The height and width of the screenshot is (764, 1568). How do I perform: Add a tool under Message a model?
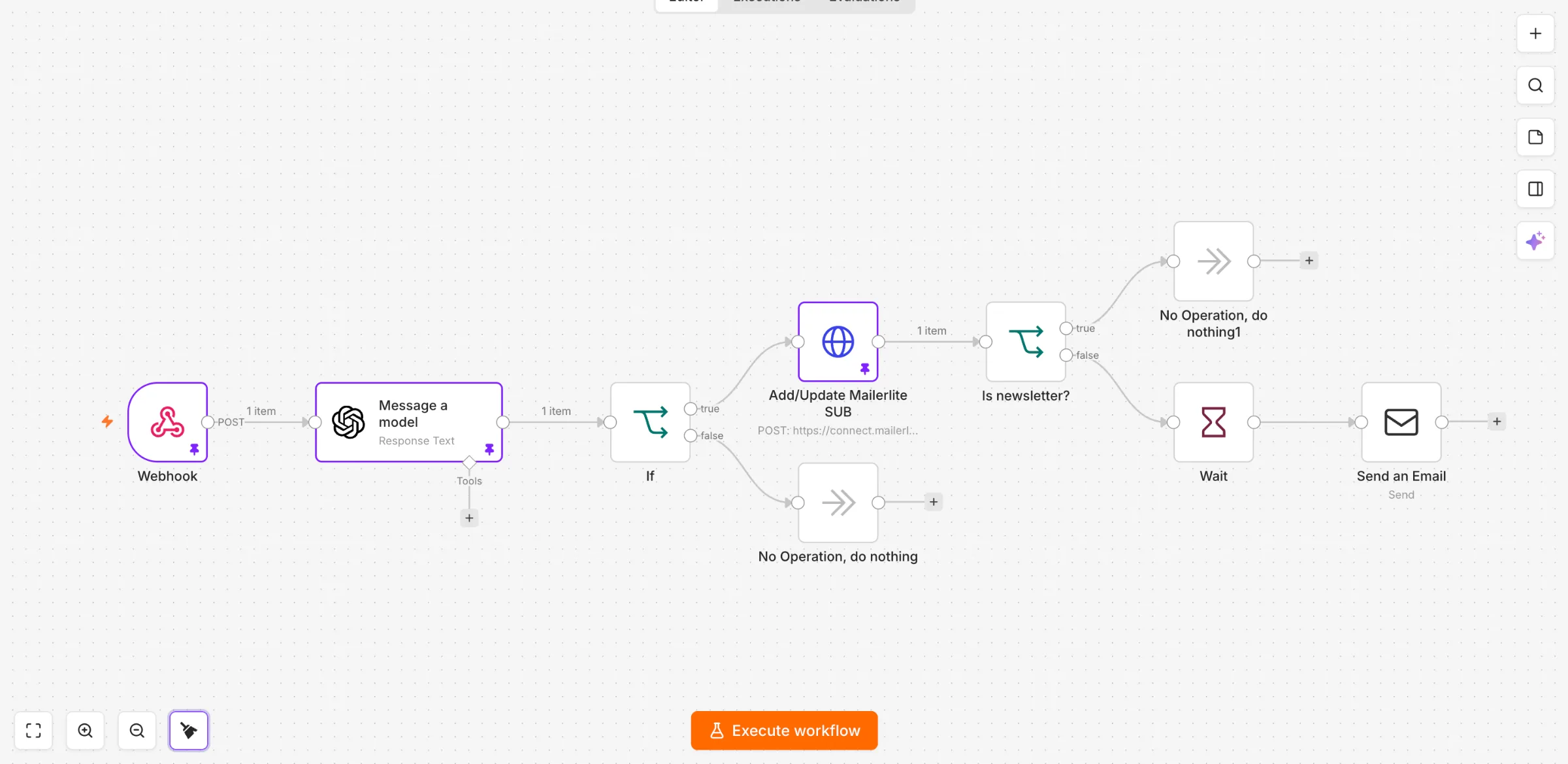click(469, 518)
